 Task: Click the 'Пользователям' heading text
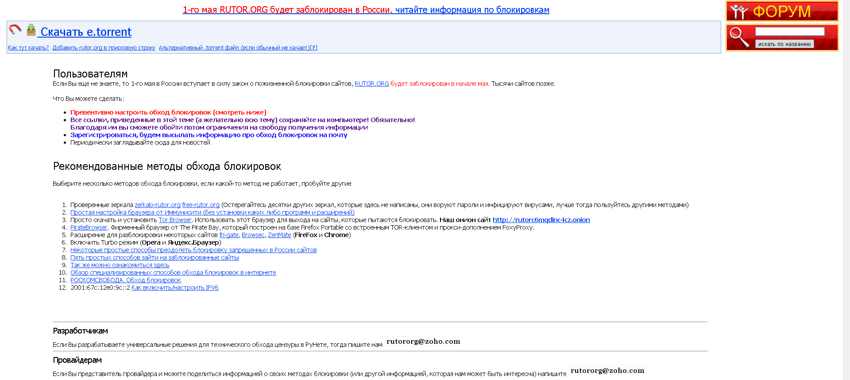point(91,73)
